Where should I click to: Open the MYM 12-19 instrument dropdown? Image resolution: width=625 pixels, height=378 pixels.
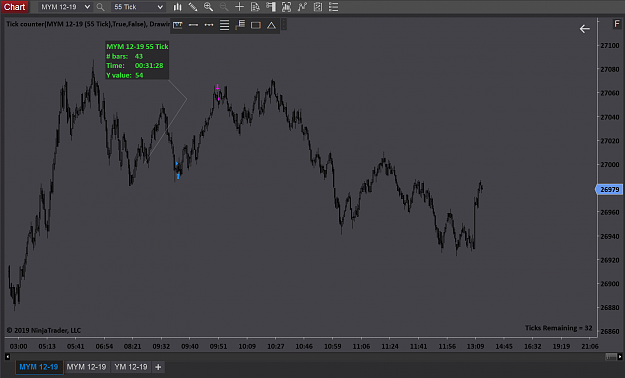(66, 7)
